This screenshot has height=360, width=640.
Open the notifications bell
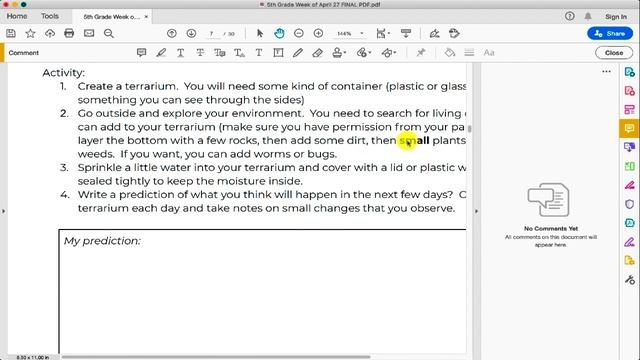coord(588,16)
